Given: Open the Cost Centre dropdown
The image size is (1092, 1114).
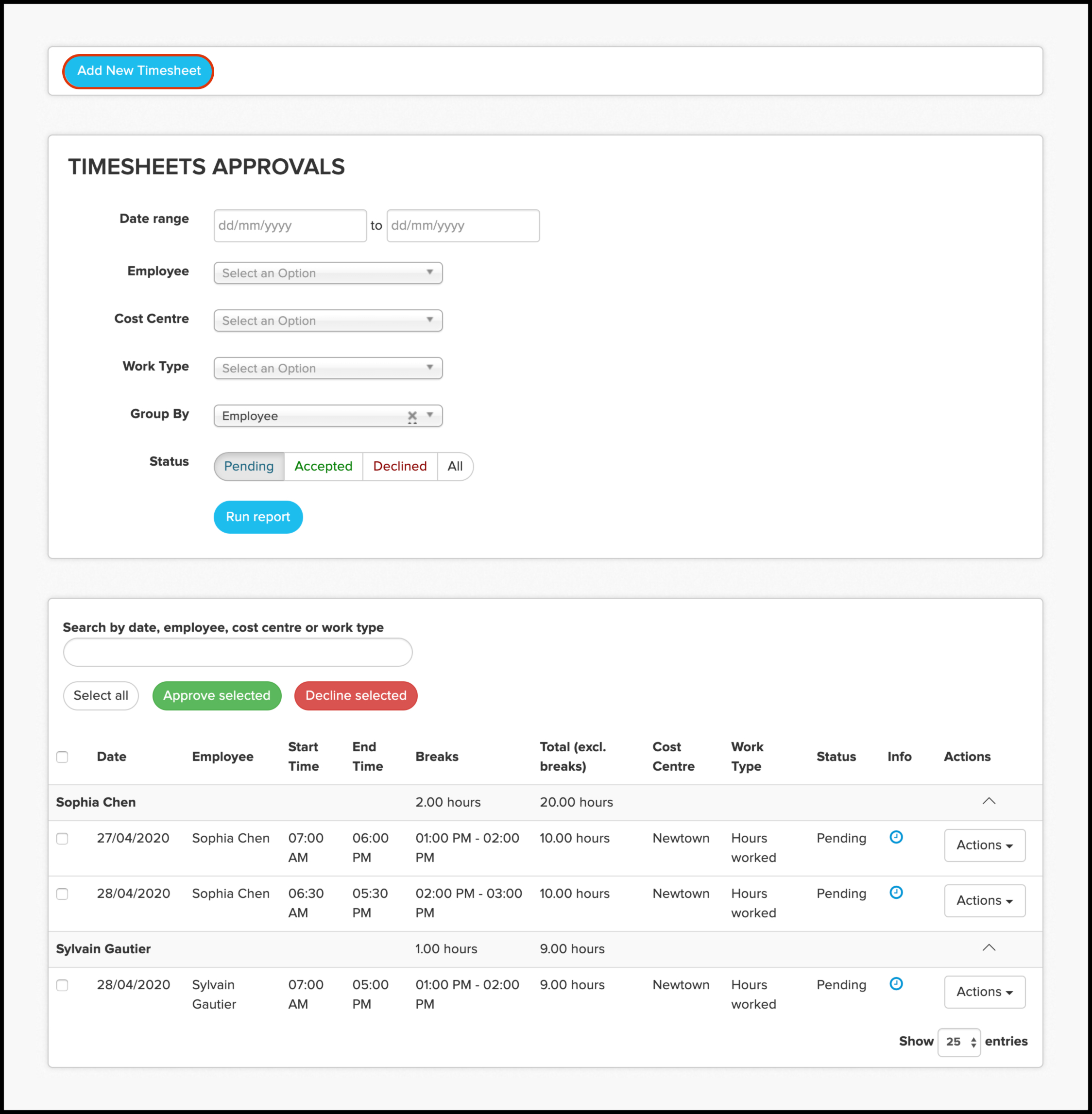Looking at the screenshot, I should [327, 321].
